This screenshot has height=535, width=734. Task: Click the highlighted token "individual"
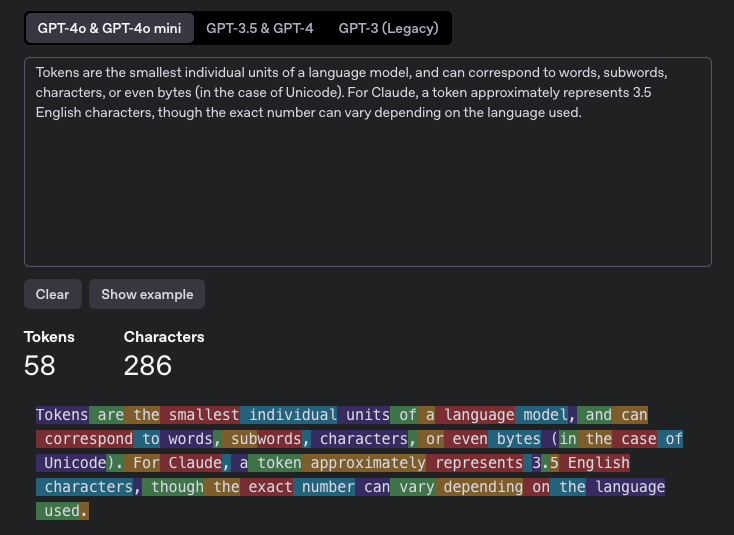click(288, 415)
